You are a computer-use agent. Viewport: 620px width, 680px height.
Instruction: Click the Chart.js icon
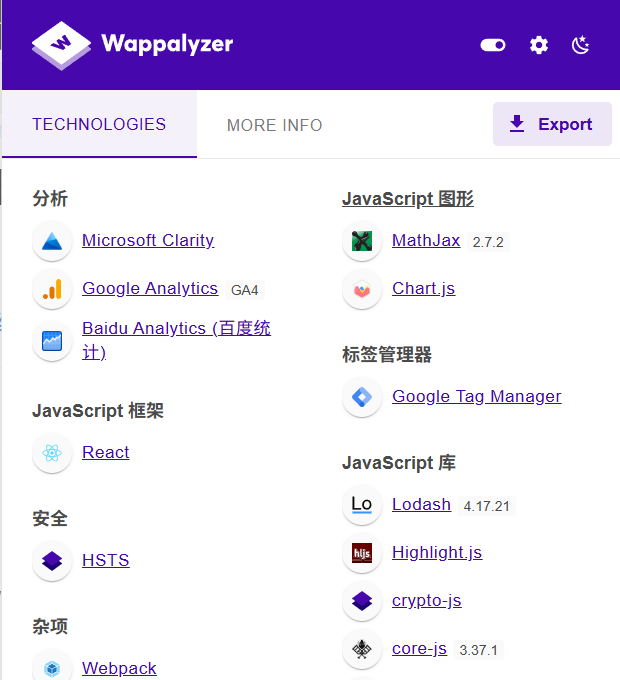(x=362, y=289)
